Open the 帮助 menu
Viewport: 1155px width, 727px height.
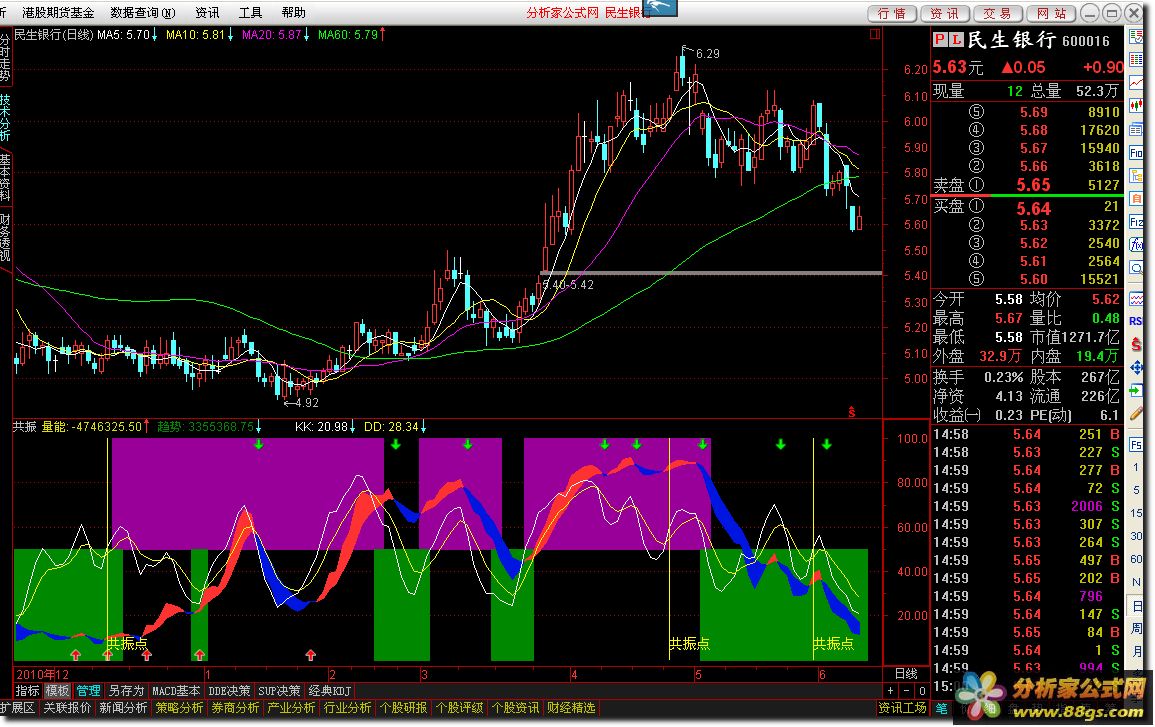[293, 13]
